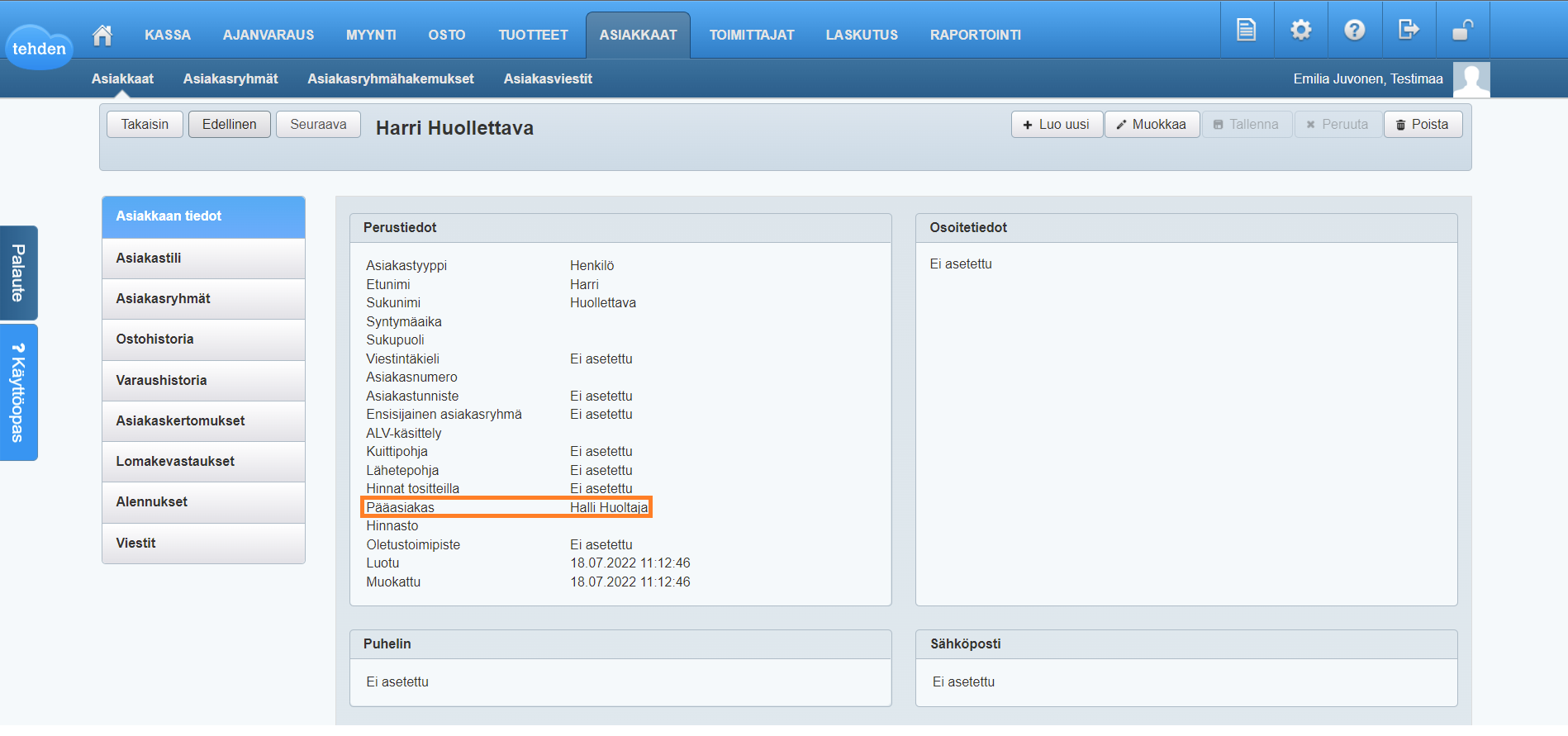
Task: Click the home icon in navigation bar
Action: point(102,35)
